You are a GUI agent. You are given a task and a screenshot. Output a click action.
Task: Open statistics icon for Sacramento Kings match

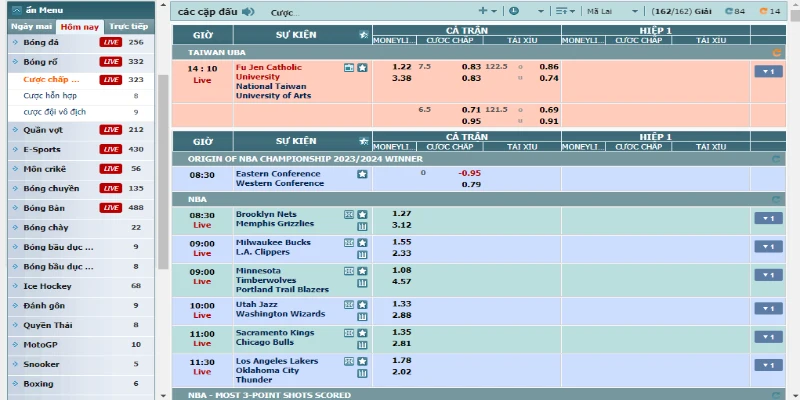click(362, 345)
